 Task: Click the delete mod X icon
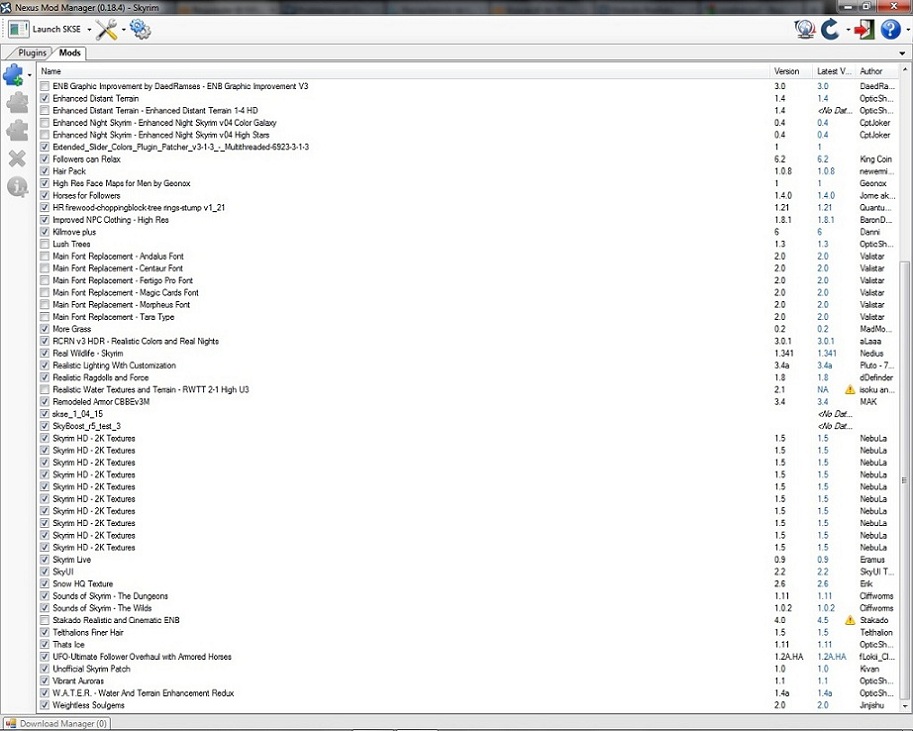pyautogui.click(x=17, y=158)
